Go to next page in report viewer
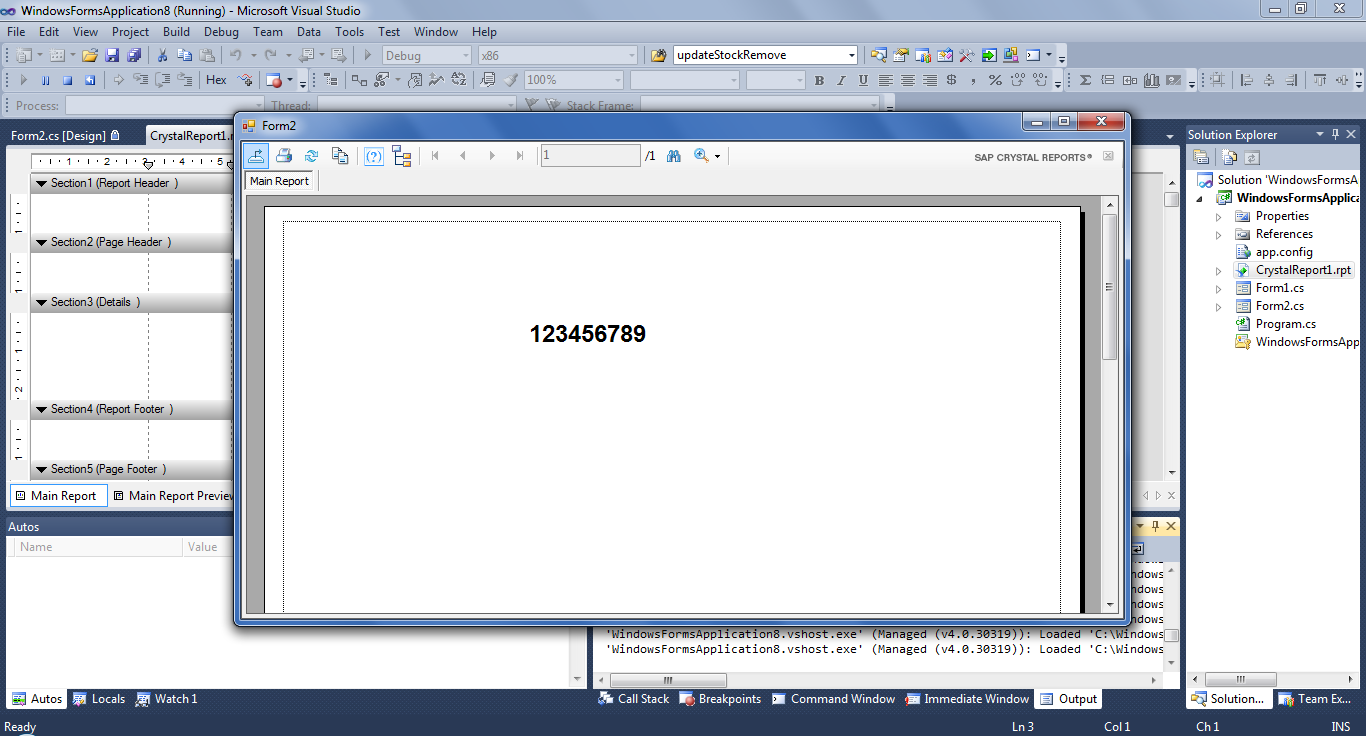1366x736 pixels. pos(491,155)
